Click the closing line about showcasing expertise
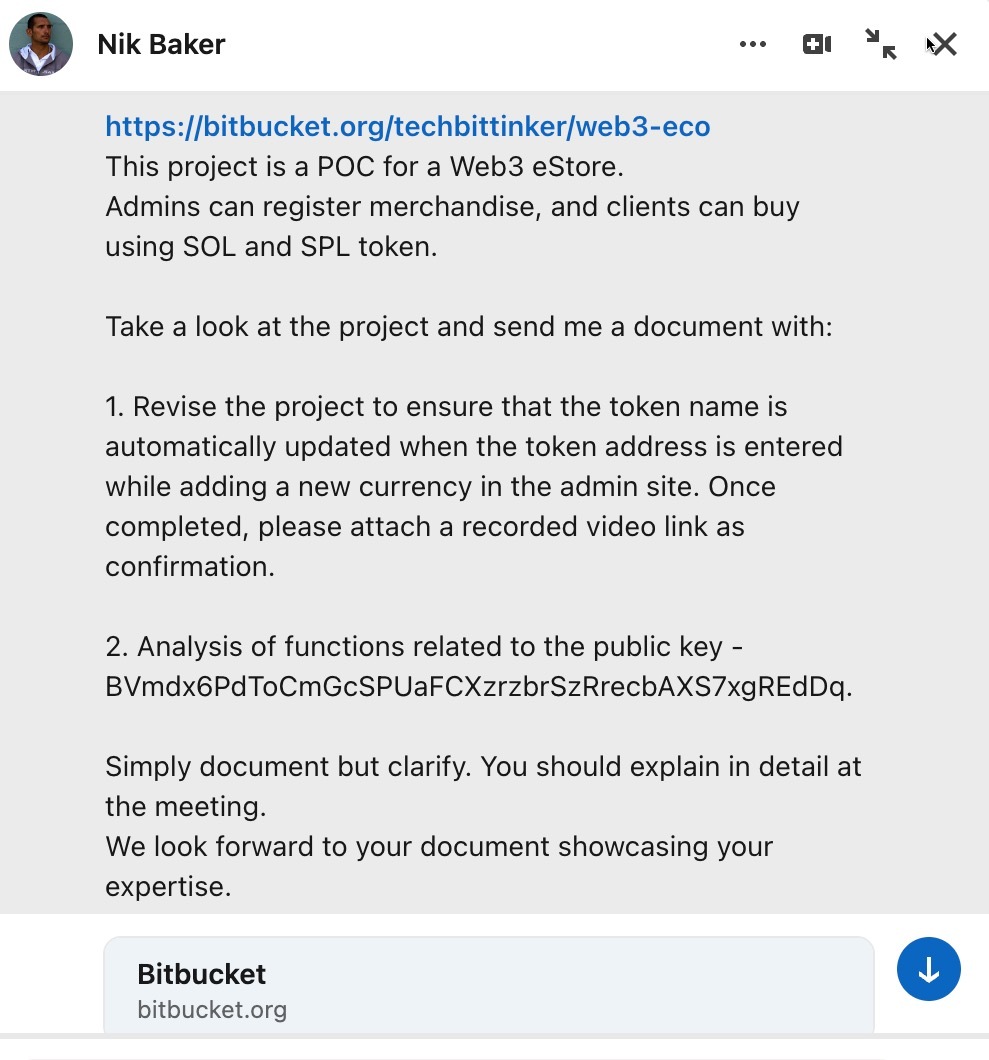The image size is (989, 1060). [x=438, y=846]
